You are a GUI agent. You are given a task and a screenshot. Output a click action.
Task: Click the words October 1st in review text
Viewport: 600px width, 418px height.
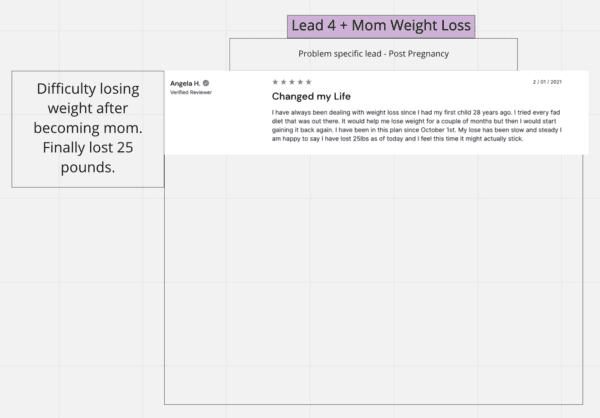tap(438, 130)
